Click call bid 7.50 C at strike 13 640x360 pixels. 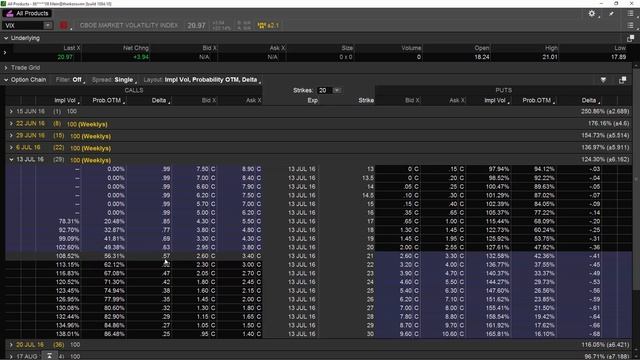[205, 169]
